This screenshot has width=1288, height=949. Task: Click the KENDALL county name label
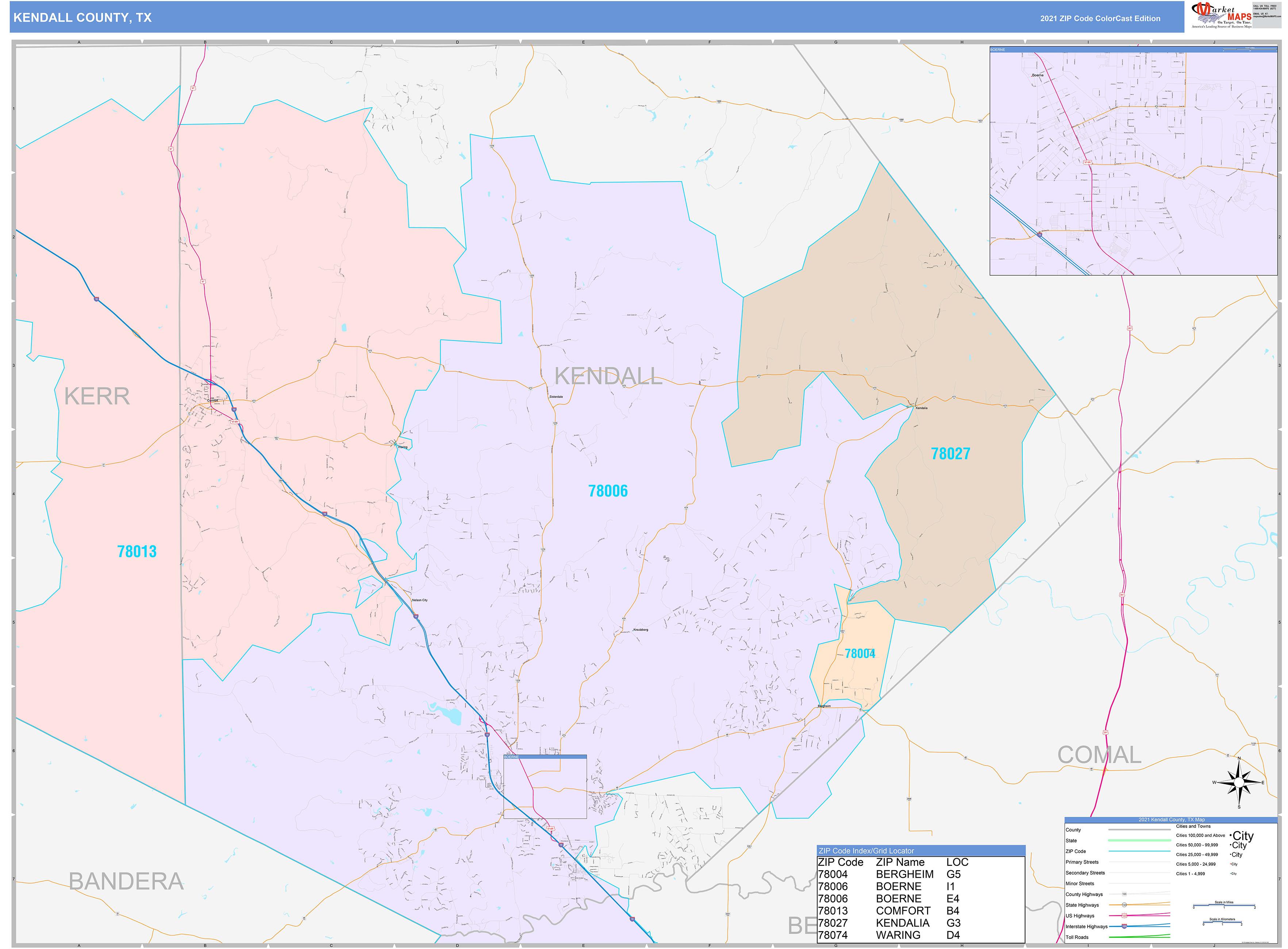608,376
